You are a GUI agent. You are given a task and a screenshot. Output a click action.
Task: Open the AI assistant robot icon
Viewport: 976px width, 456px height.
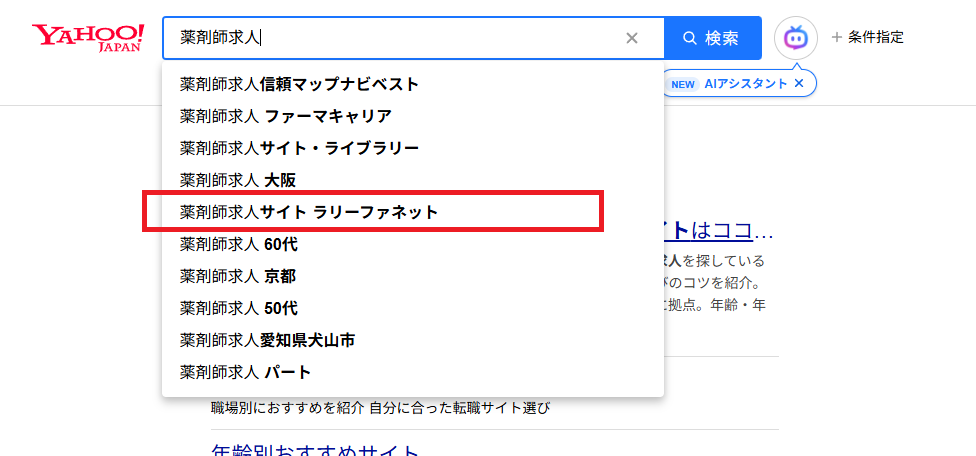[795, 38]
